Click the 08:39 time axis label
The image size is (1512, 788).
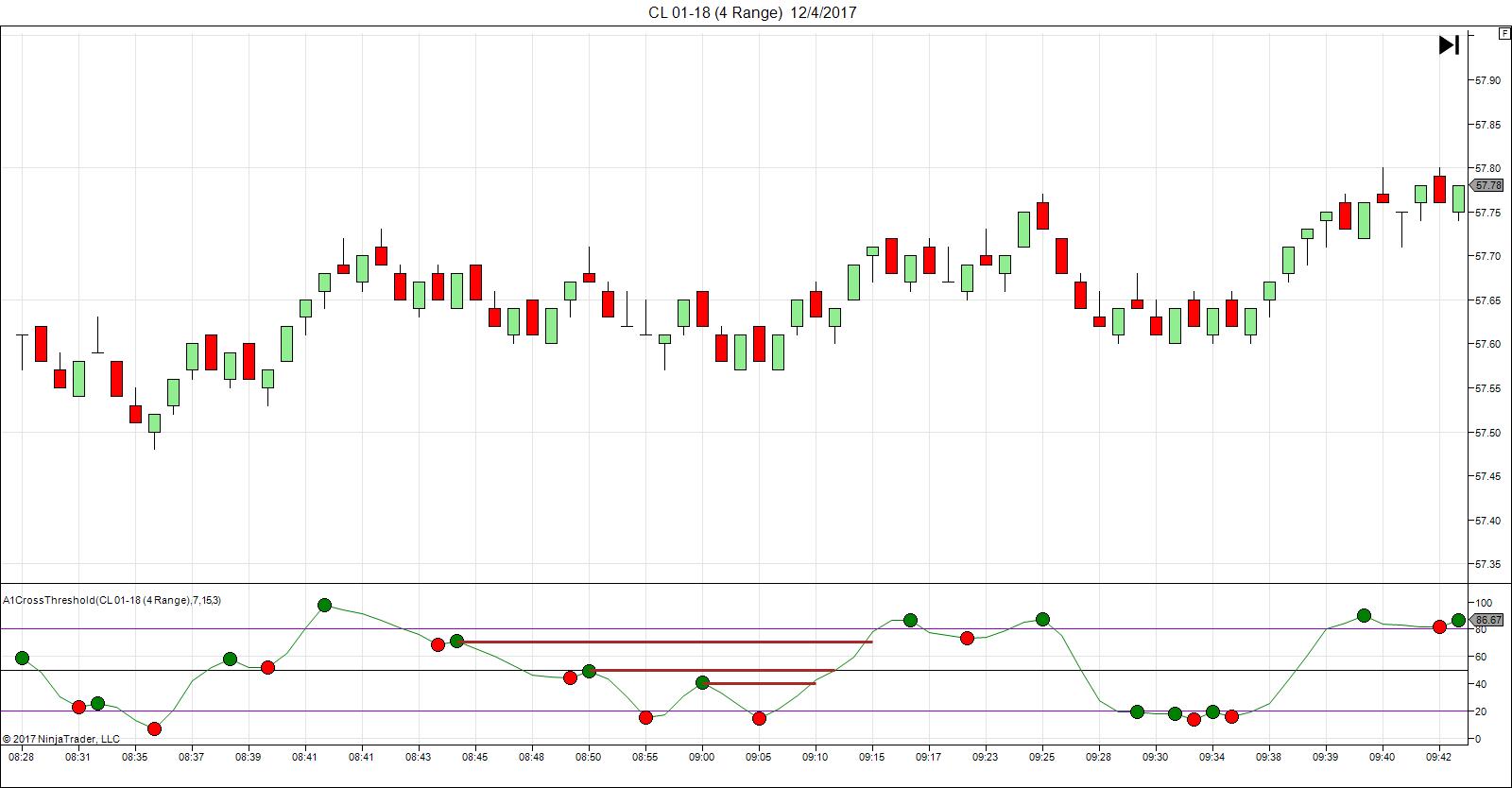click(x=249, y=757)
